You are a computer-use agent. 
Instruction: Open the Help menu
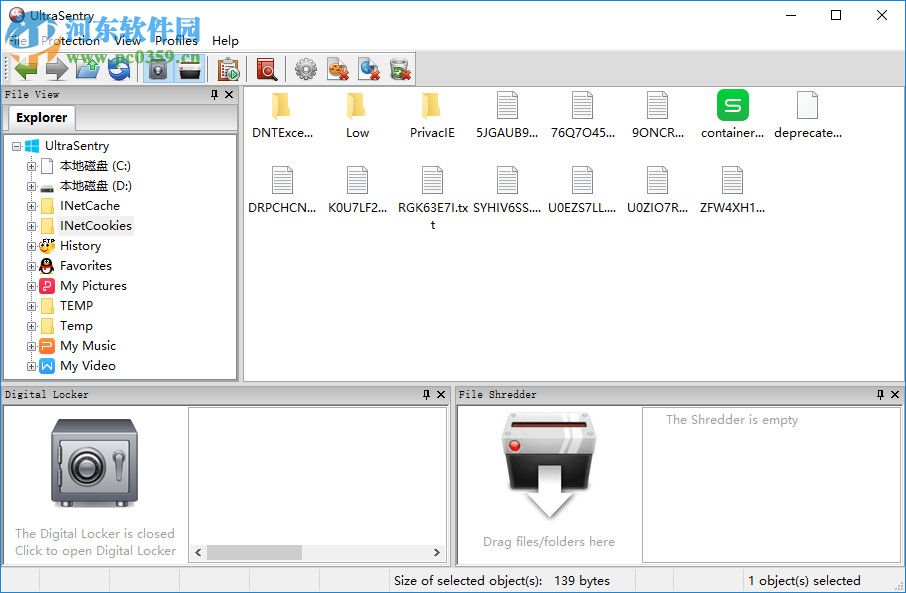coord(225,40)
